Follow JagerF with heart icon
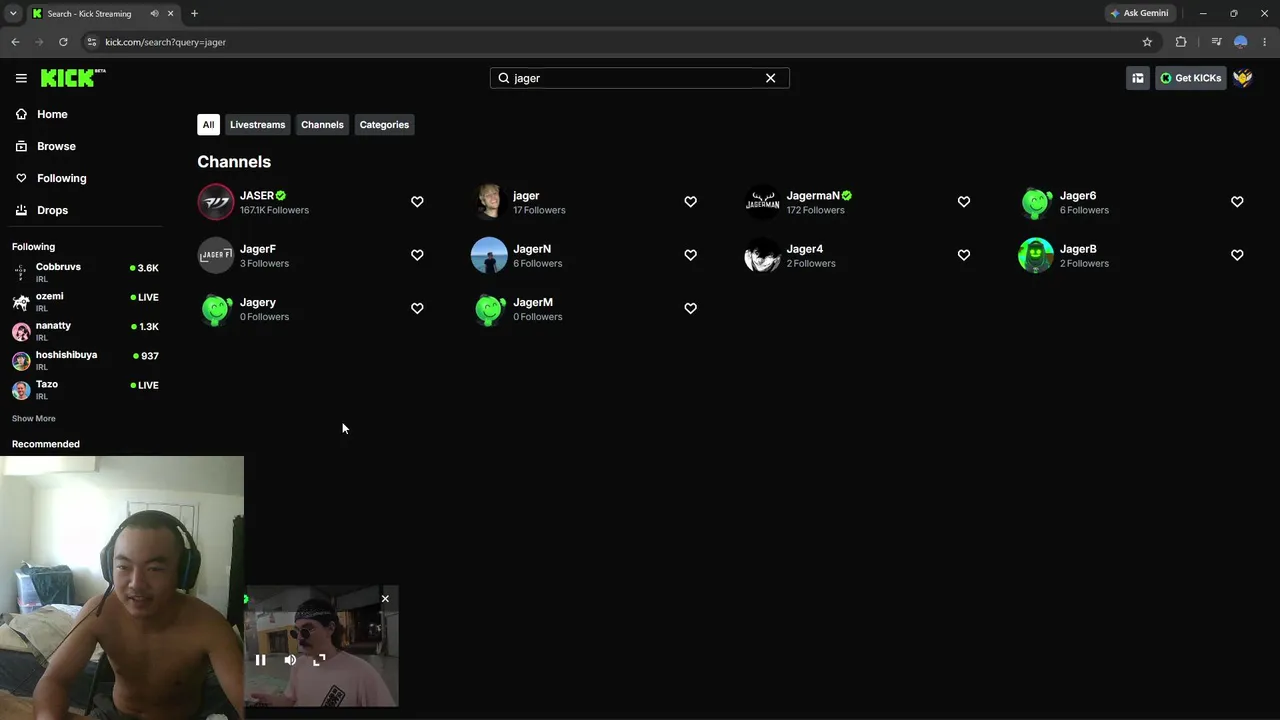The image size is (1280, 720). pos(417,255)
